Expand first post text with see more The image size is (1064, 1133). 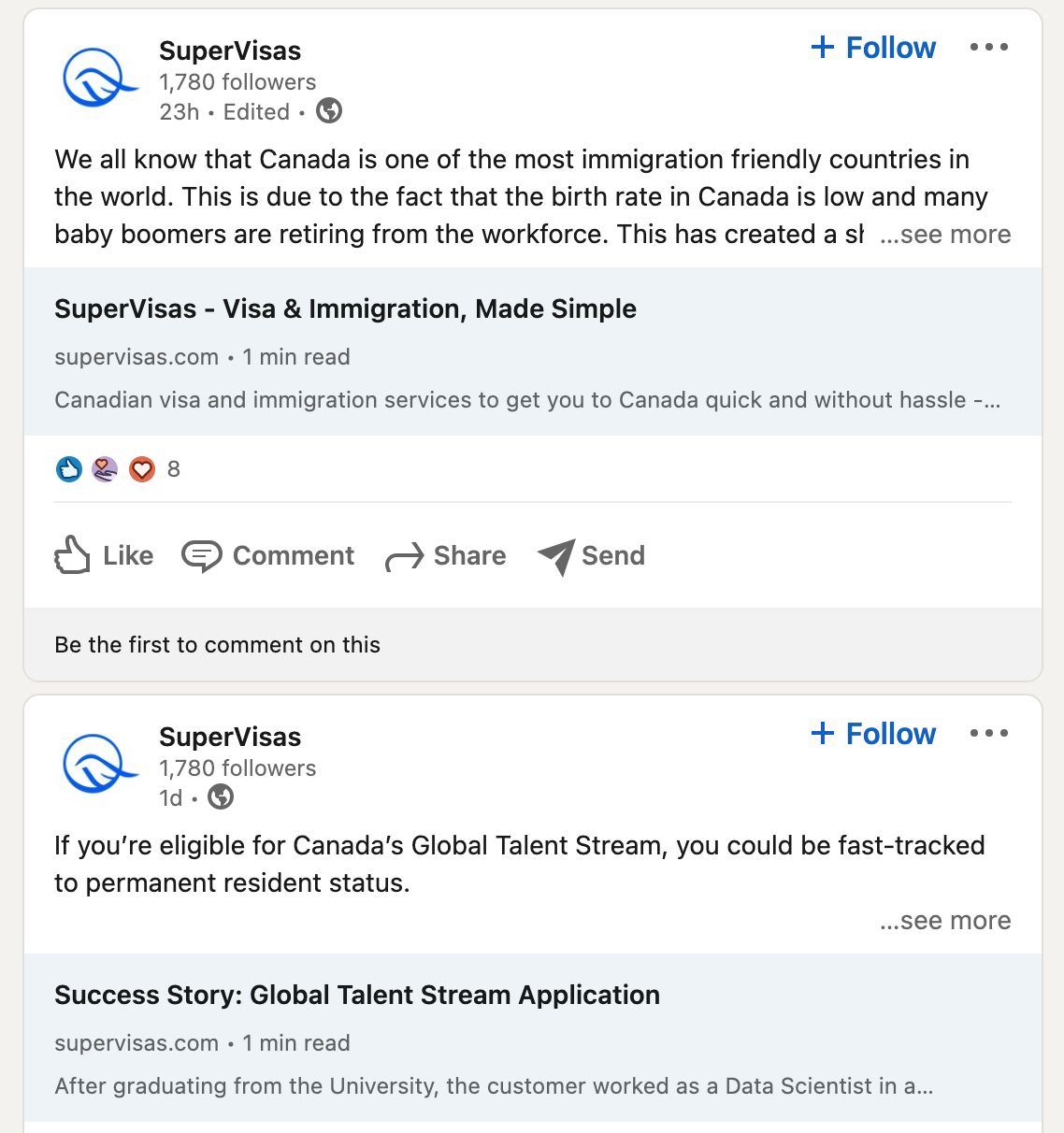(945, 235)
